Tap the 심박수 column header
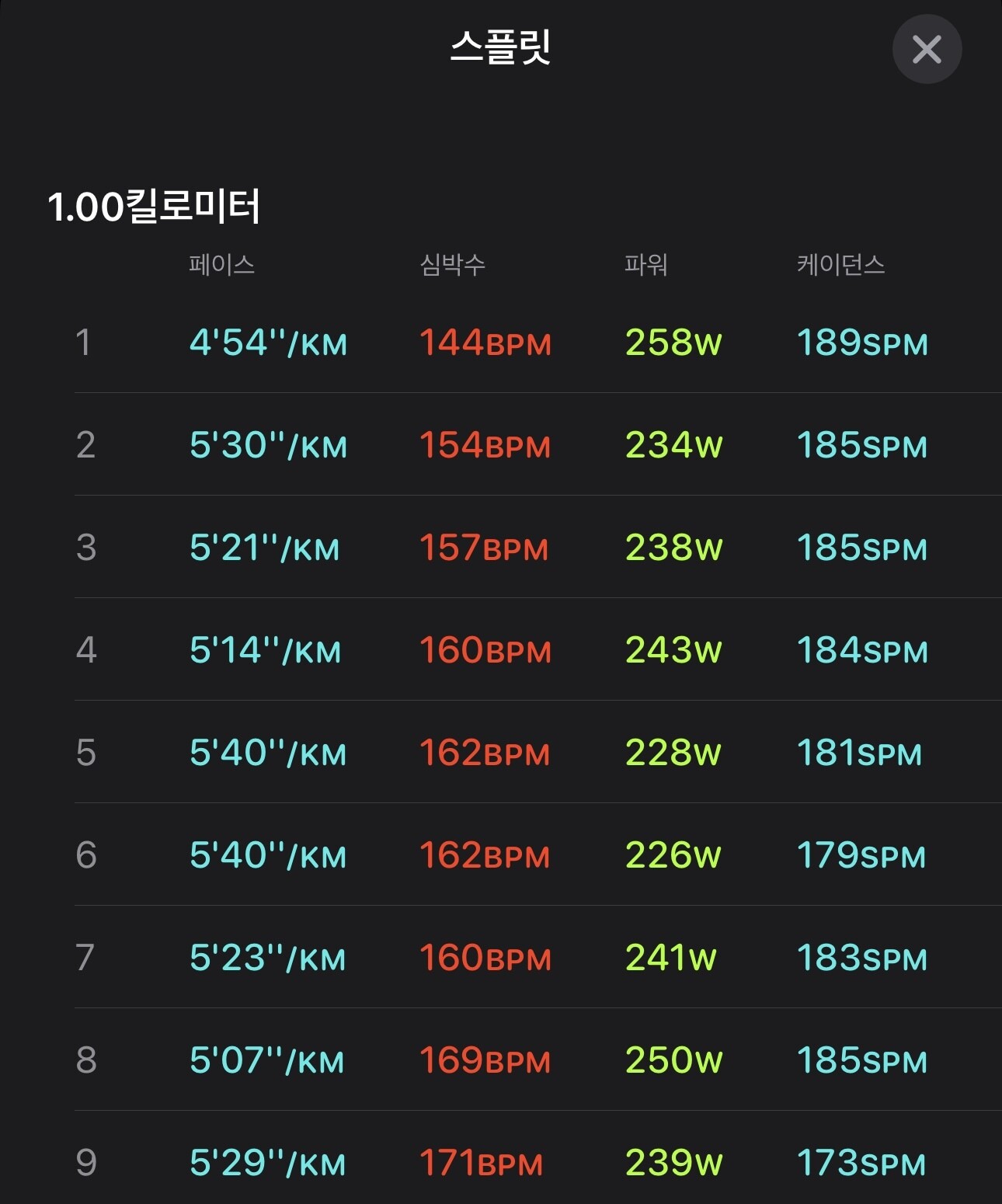The height and width of the screenshot is (1204, 1002). pos(452,265)
